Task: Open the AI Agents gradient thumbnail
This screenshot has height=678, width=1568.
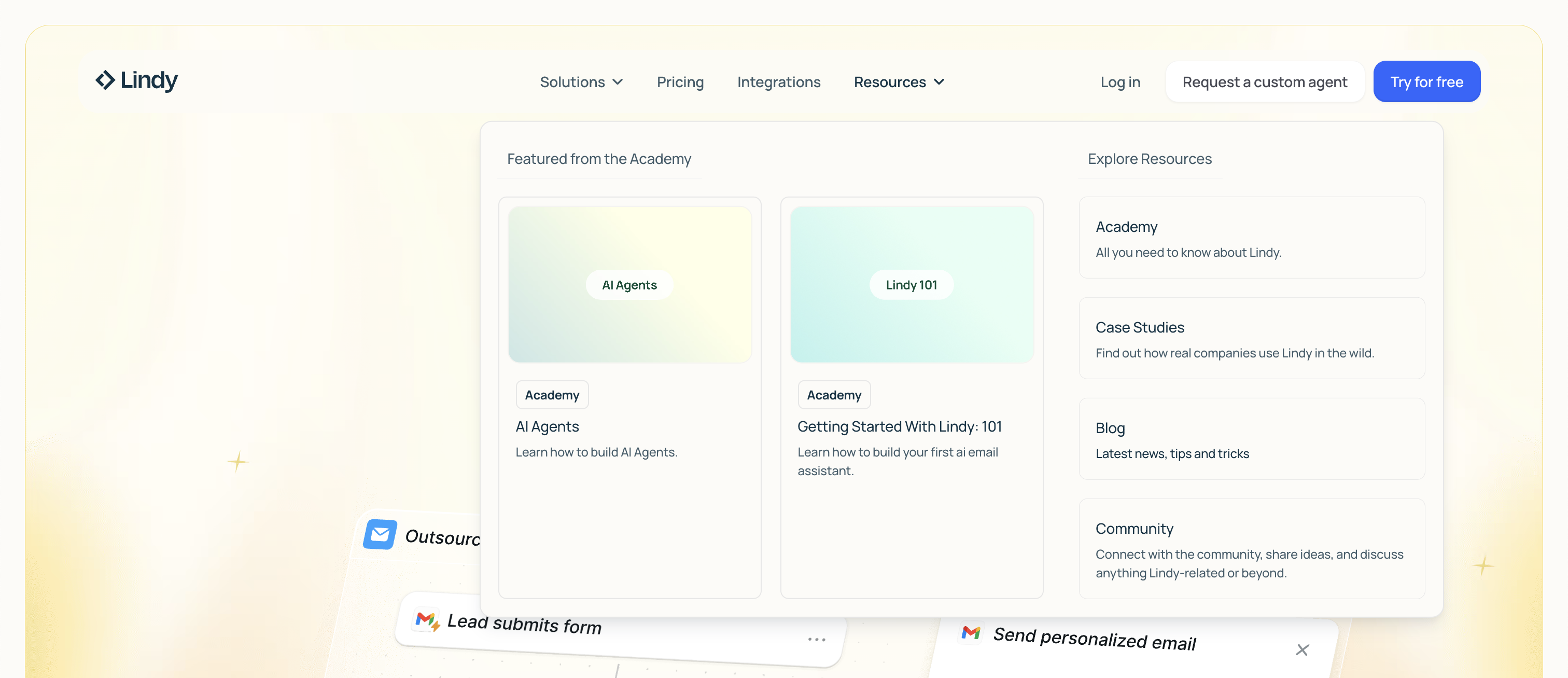Action: (629, 284)
